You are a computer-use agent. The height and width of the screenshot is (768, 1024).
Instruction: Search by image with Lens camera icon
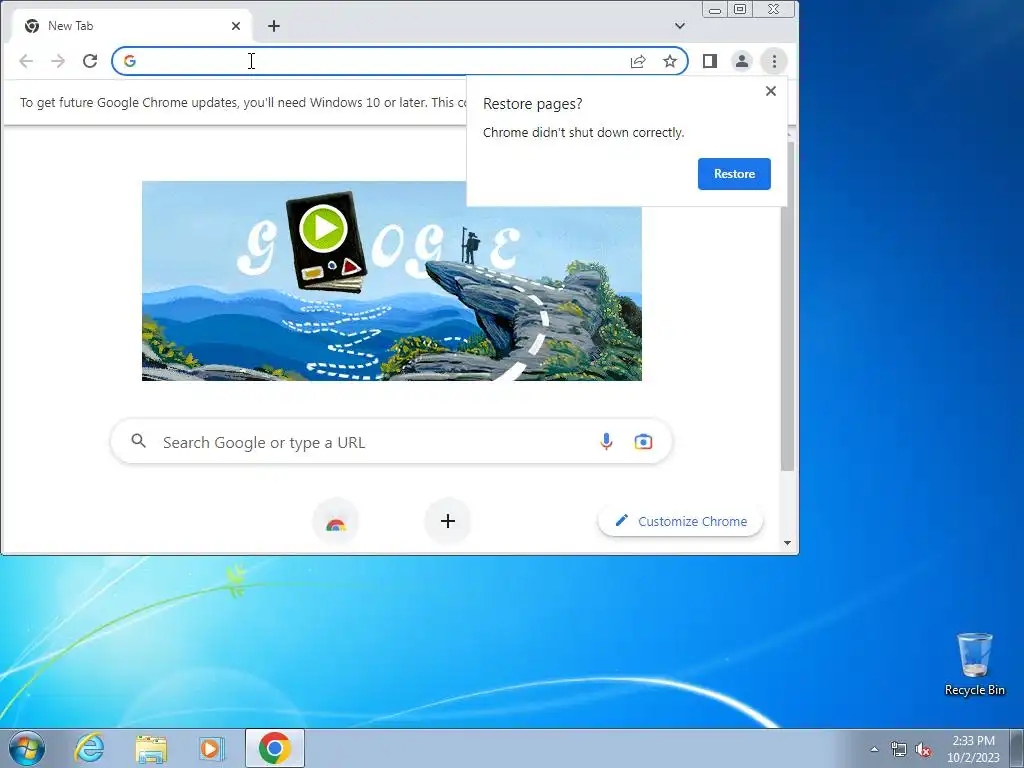(x=643, y=442)
